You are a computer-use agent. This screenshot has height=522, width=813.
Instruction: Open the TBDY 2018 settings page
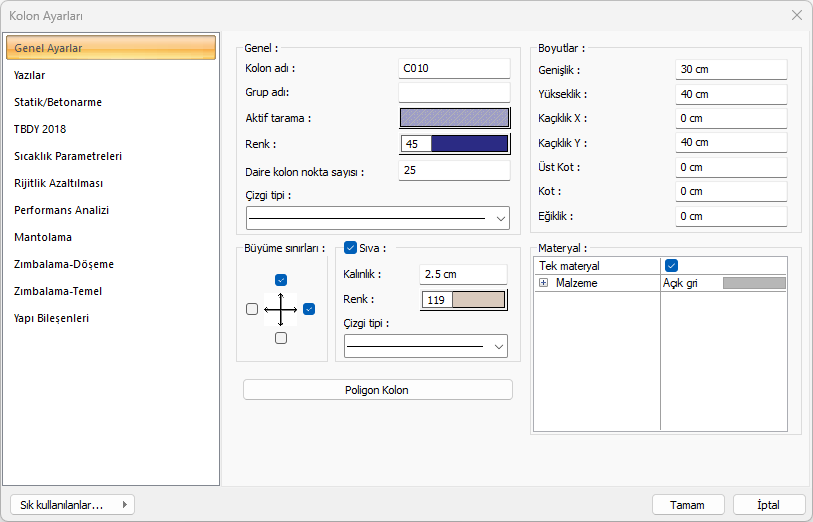tap(40, 129)
